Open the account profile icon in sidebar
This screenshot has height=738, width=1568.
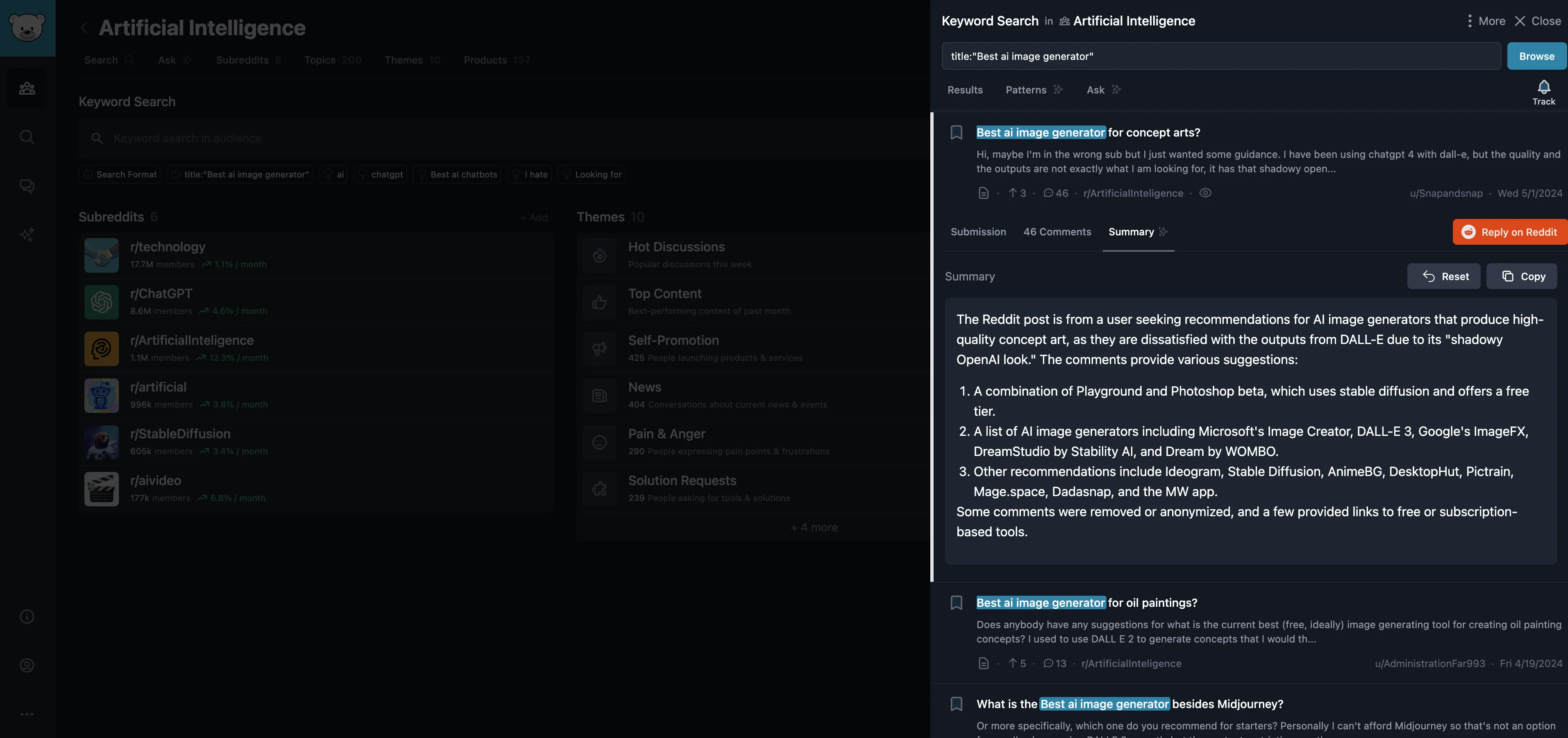[27, 665]
